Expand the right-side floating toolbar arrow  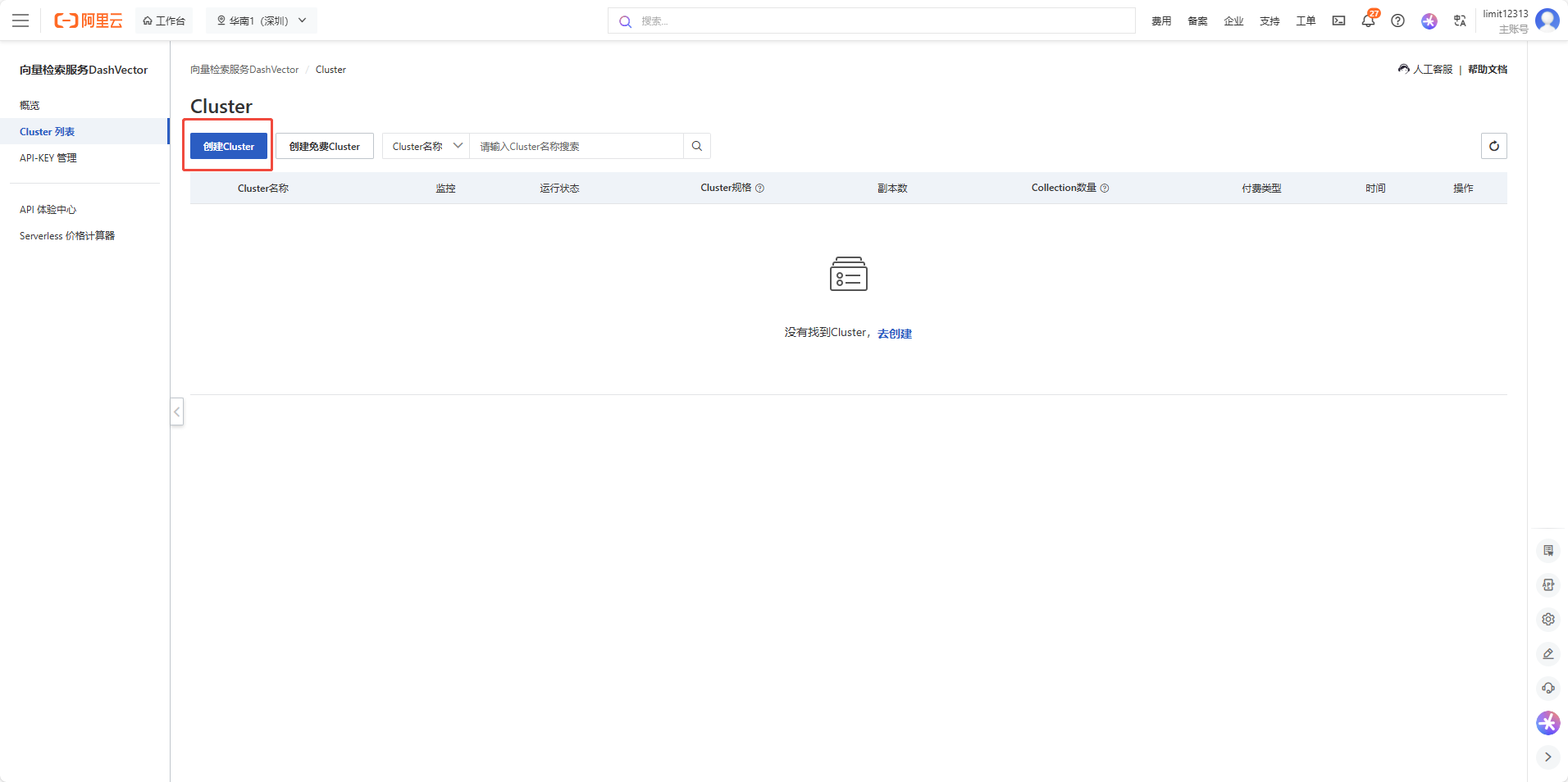(1547, 757)
